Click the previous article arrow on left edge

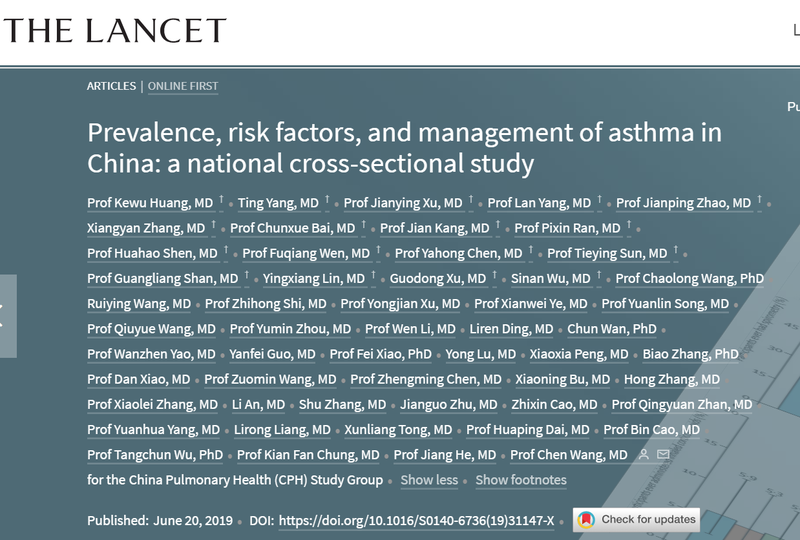click(x=7, y=316)
